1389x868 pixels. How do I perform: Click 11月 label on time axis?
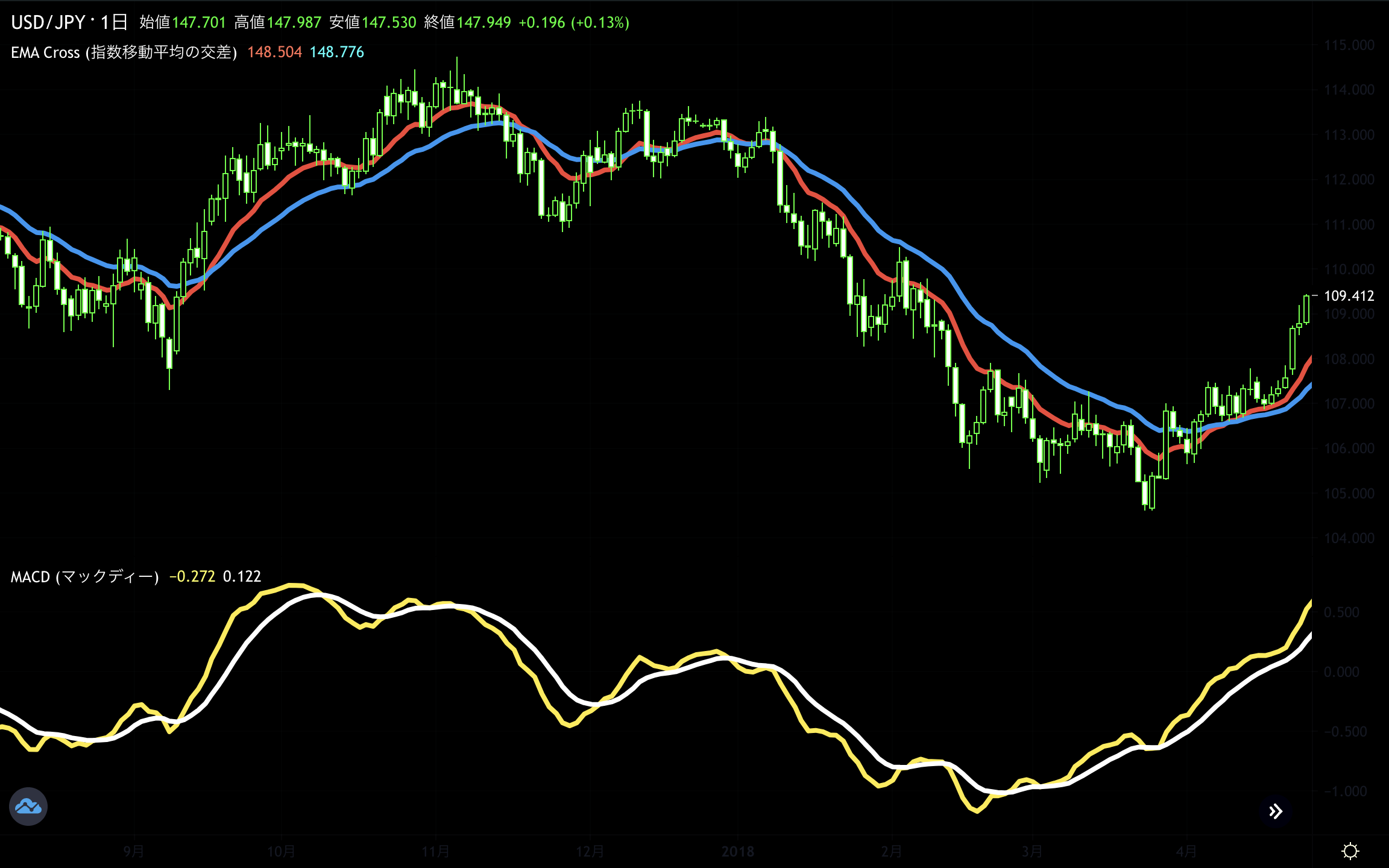coord(435,852)
